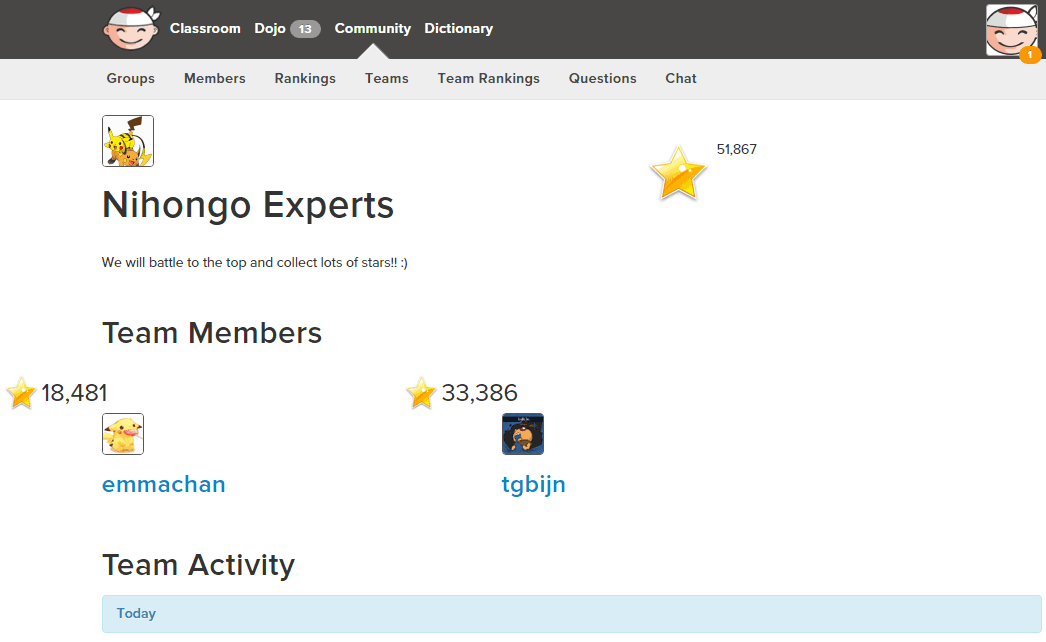Switch to the Groups tab

[131, 79]
